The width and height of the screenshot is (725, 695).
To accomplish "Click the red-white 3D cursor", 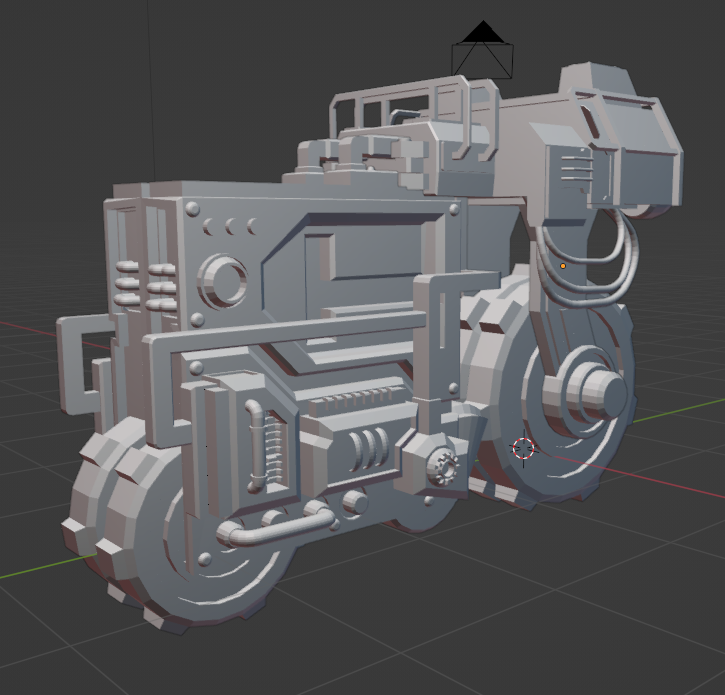I will coord(523,448).
